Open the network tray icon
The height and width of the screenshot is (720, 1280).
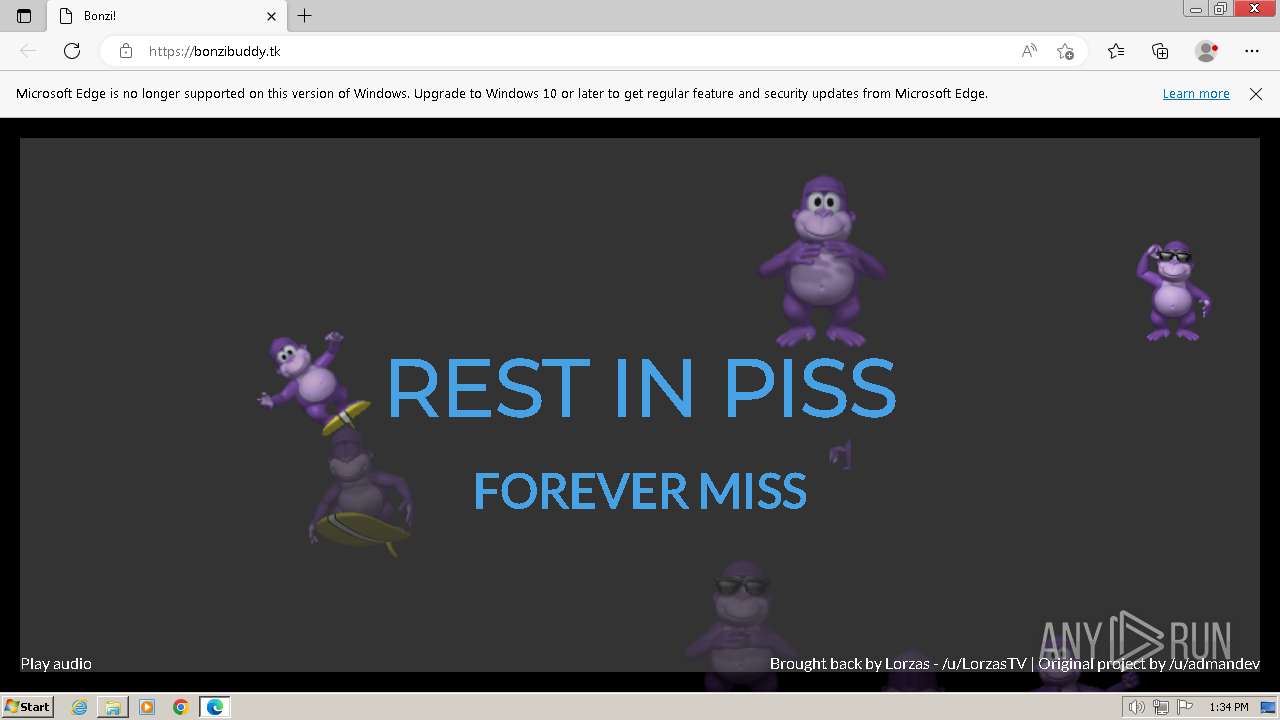tap(1160, 707)
